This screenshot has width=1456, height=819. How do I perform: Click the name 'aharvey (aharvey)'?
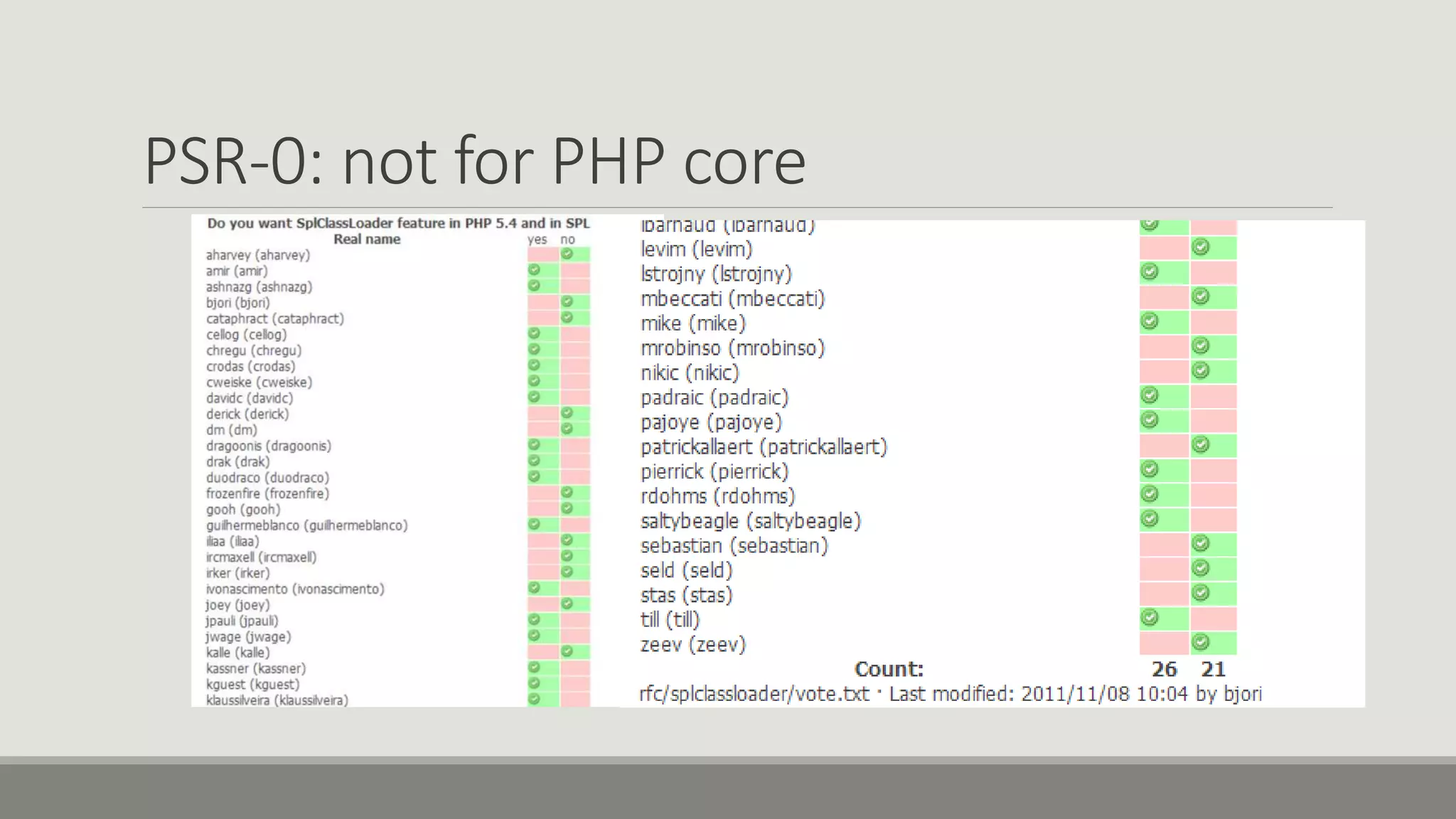[x=258, y=255]
